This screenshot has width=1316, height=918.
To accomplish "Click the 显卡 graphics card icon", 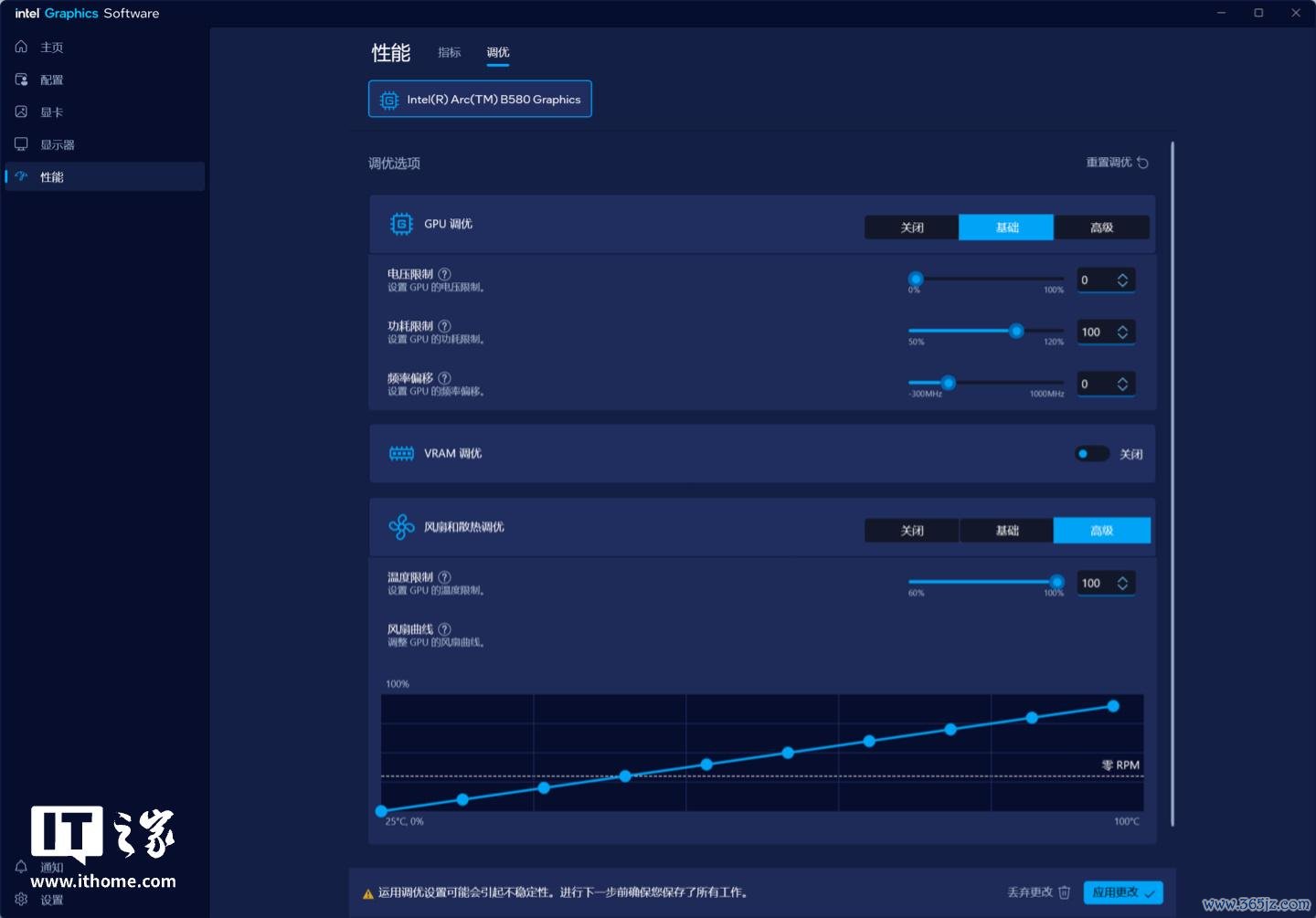I will tap(21, 111).
